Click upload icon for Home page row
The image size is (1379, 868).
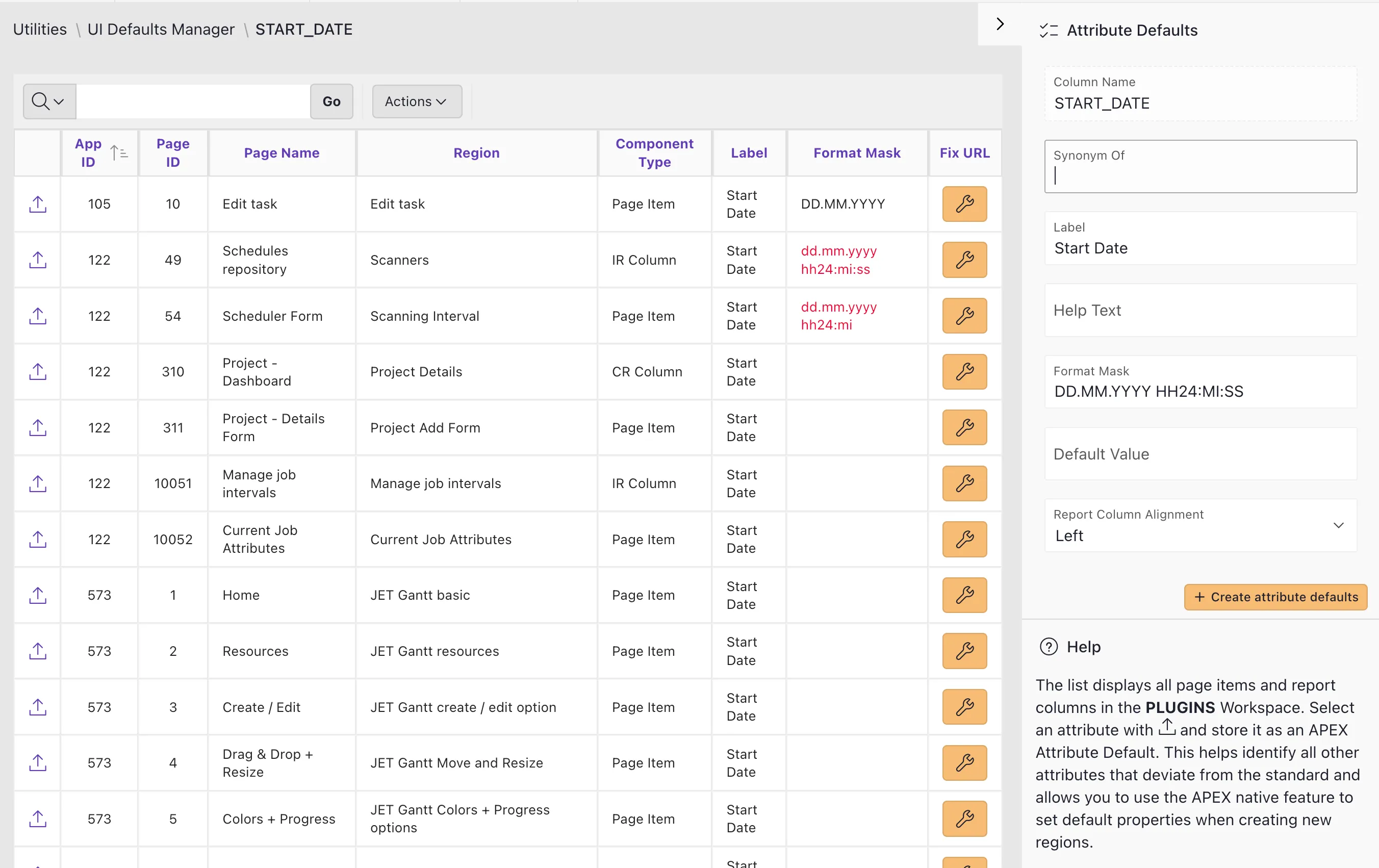point(38,596)
